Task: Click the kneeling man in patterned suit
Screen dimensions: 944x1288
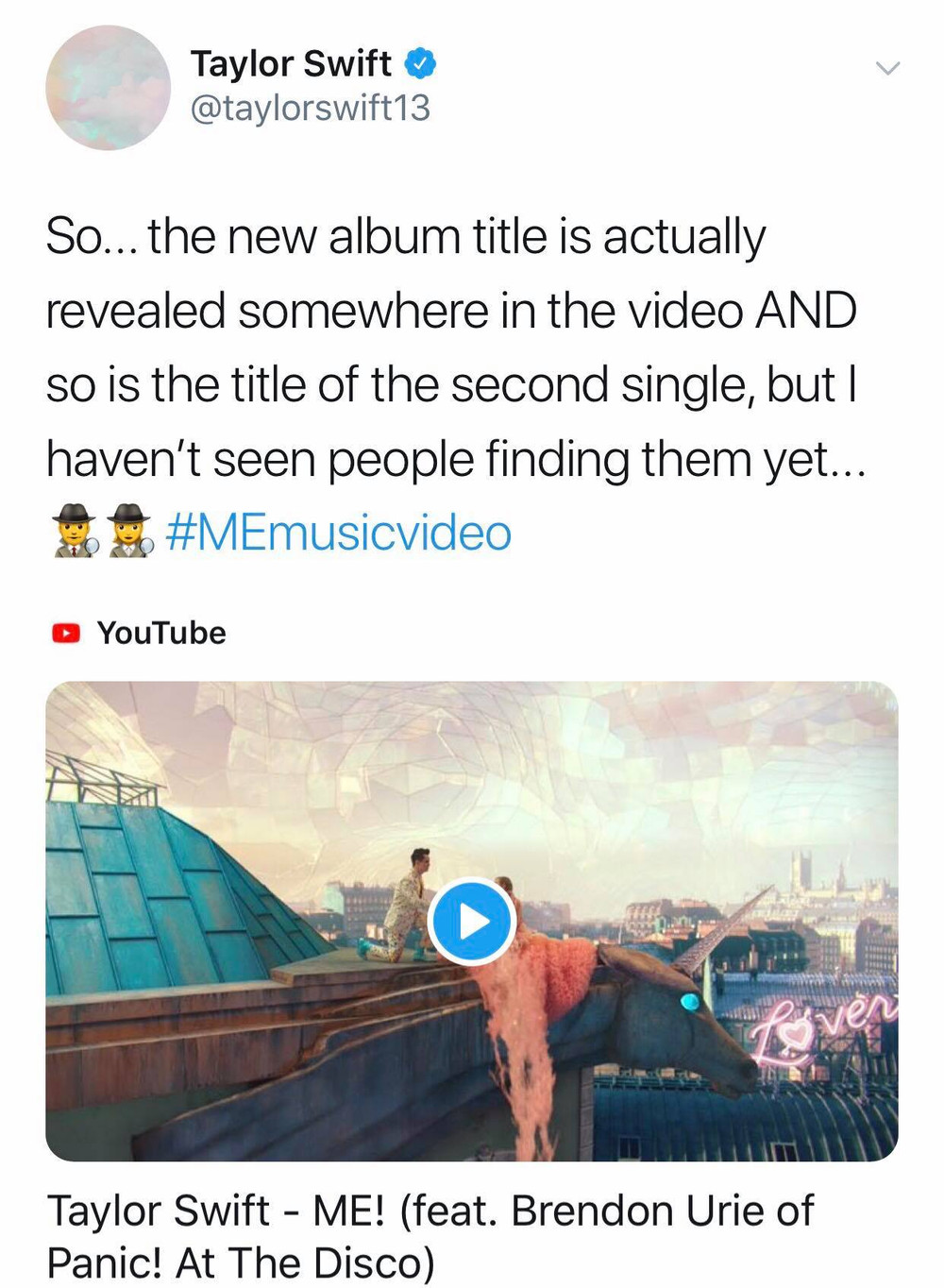Action: pyautogui.click(x=410, y=906)
